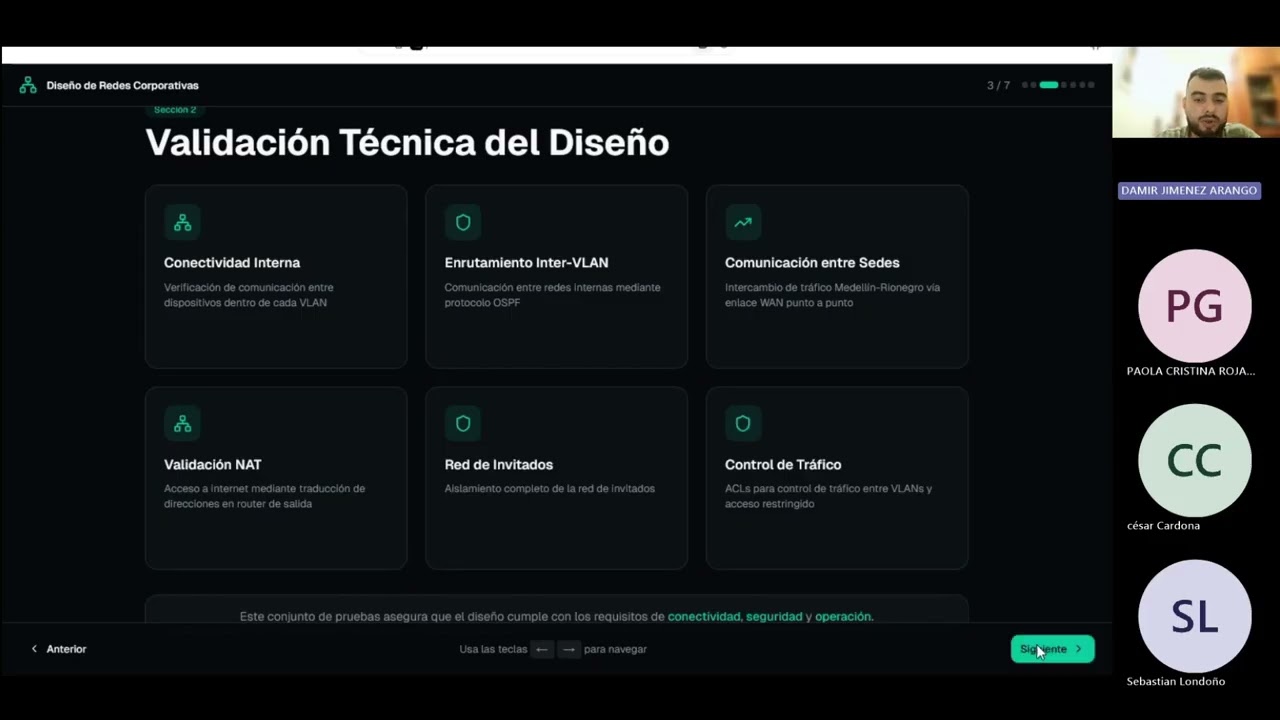Image resolution: width=1280 pixels, height=720 pixels.
Task: Click the PAOLA CRISTINA ROJA... participant name
Action: (x=1191, y=371)
